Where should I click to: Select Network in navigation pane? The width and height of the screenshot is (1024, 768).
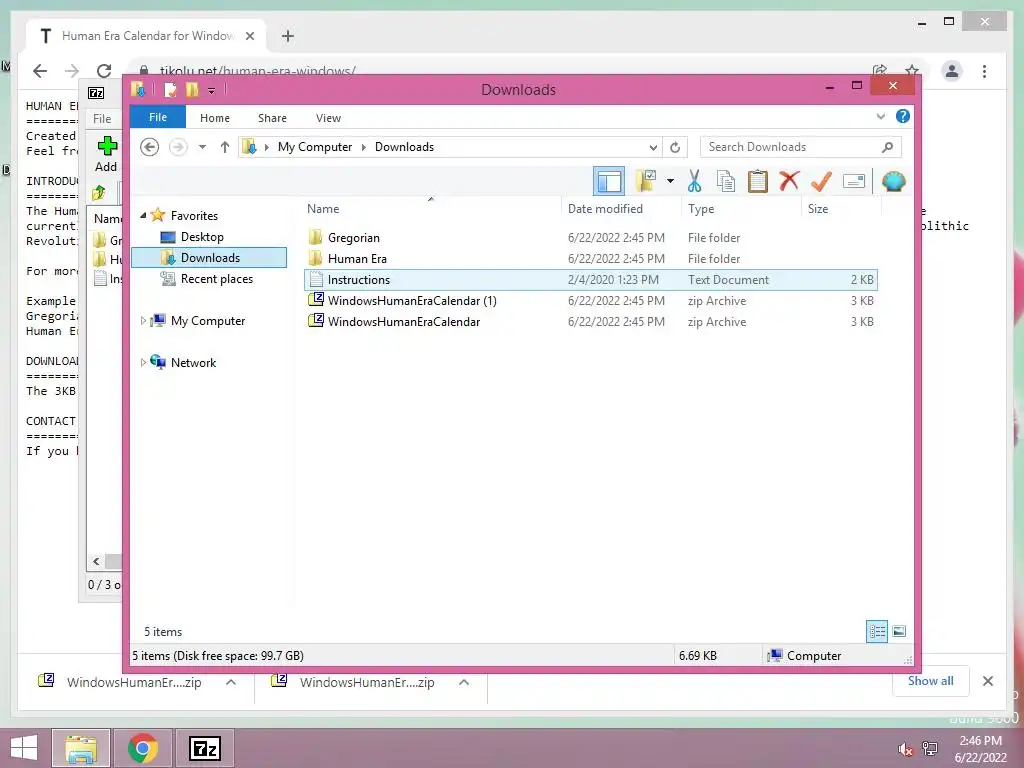click(193, 362)
